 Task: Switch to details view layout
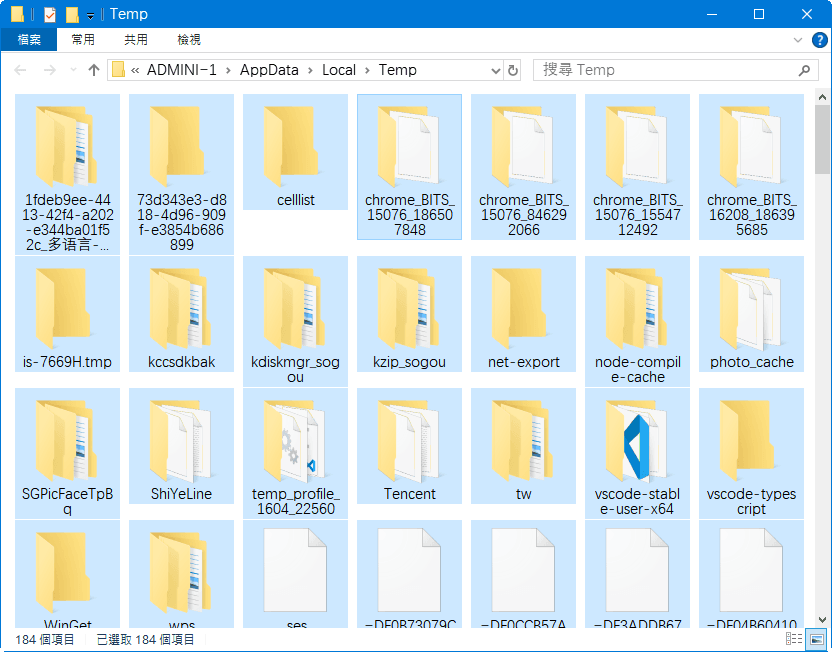794,639
